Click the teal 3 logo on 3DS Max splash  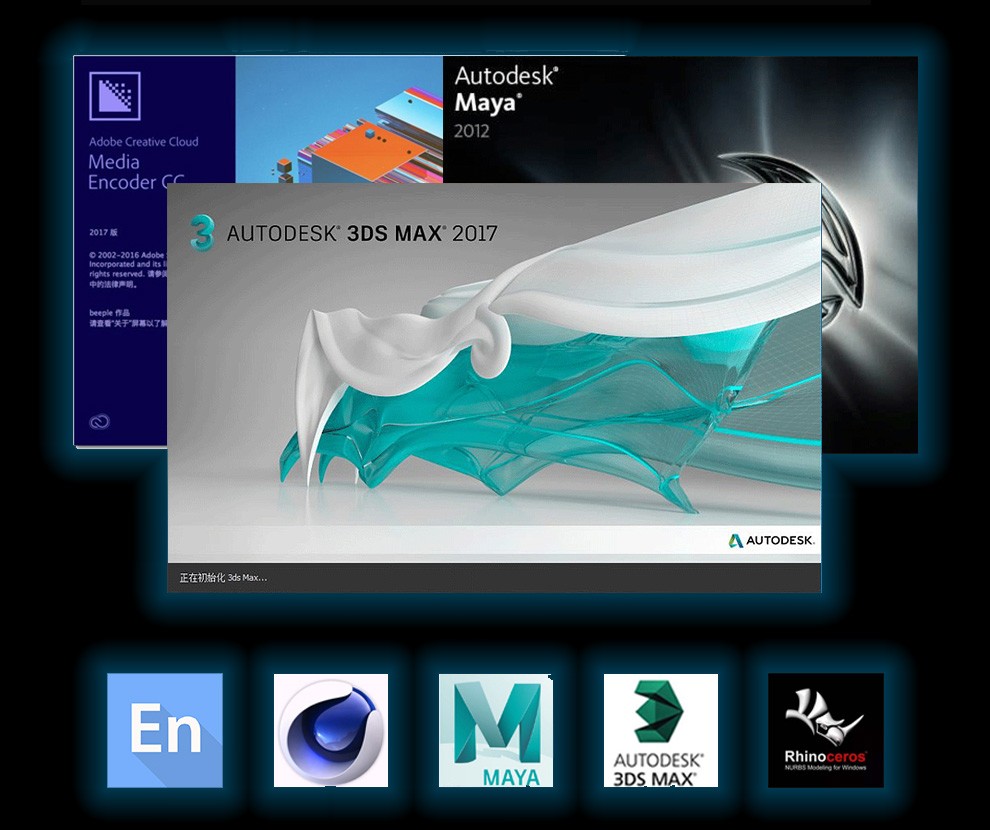(x=202, y=233)
